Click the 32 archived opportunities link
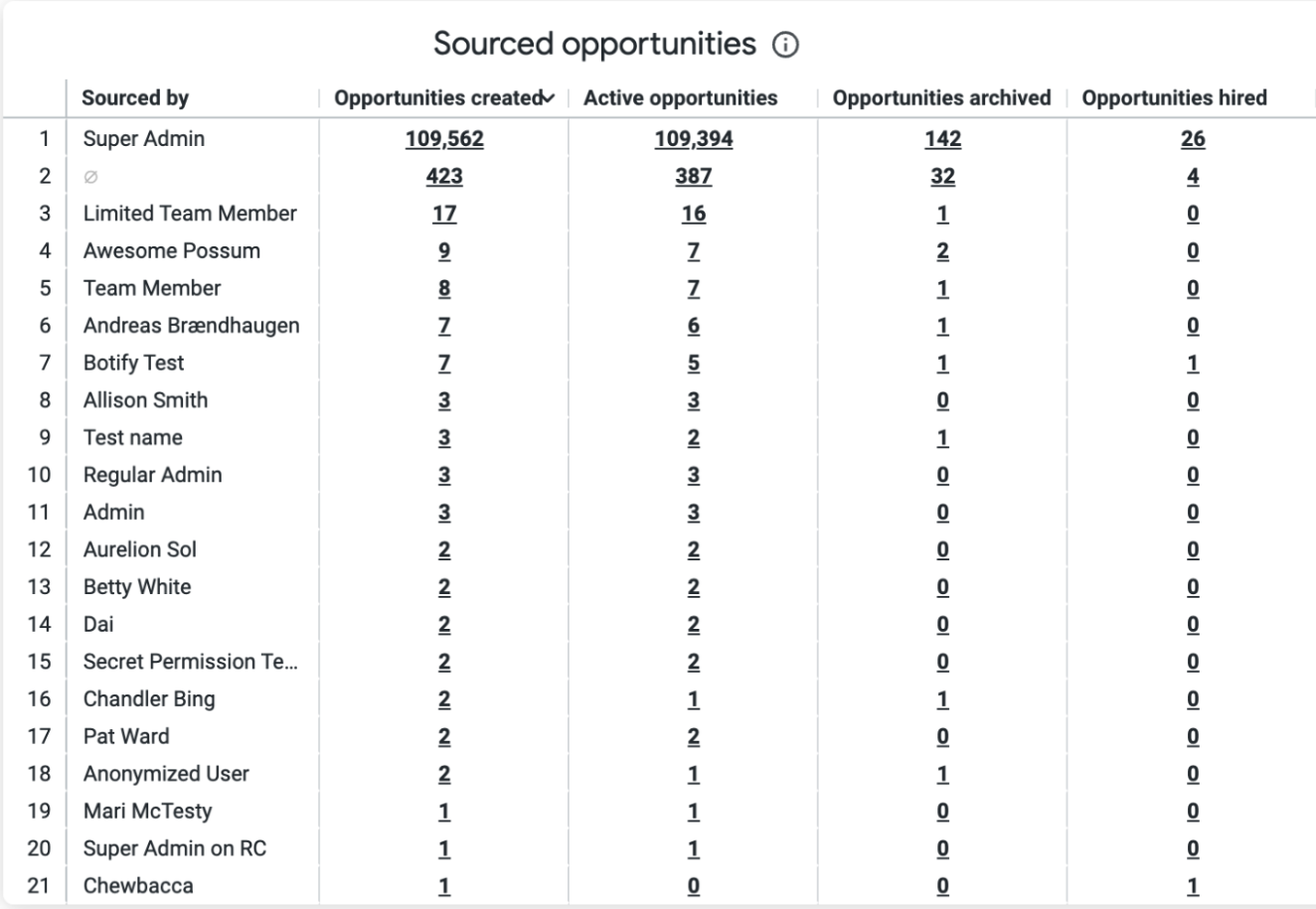 coord(942,177)
